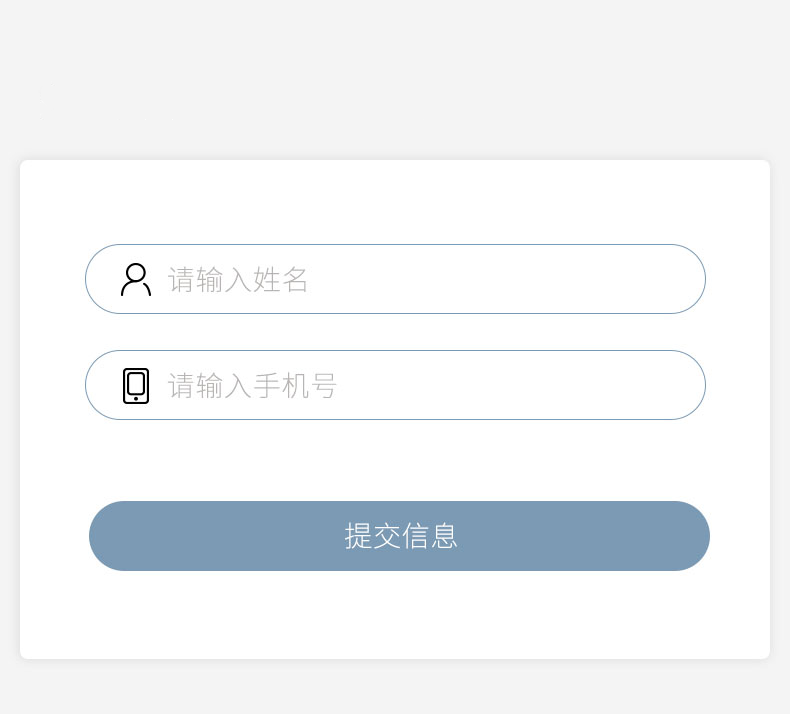Click the 提交信息 label text
Screen dimensions: 790x714
coord(401,536)
